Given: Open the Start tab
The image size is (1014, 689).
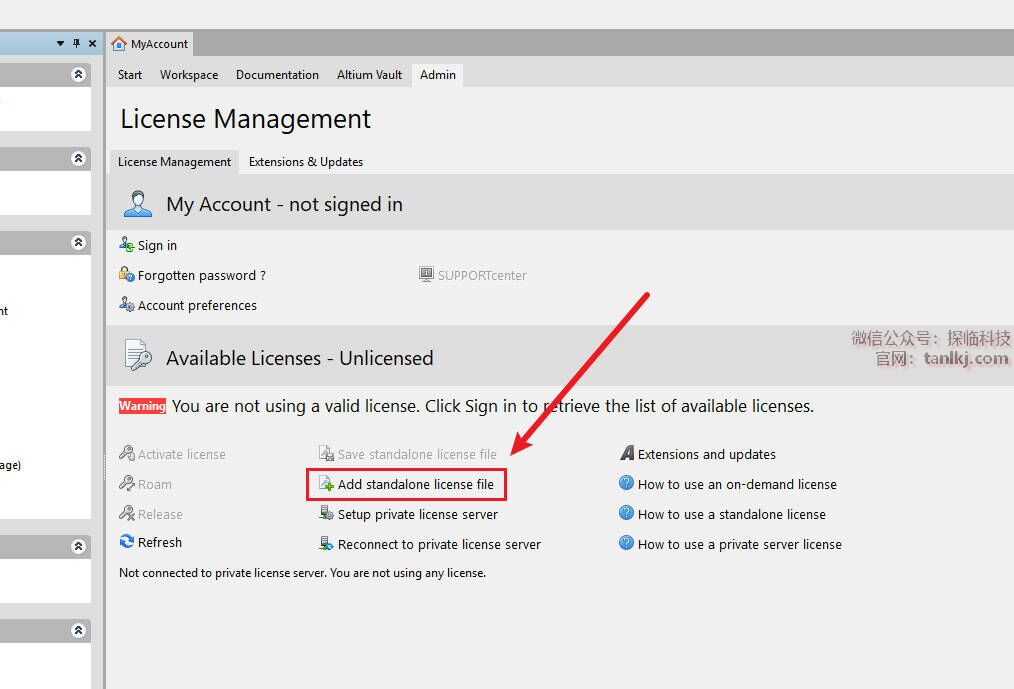Looking at the screenshot, I should coord(129,75).
